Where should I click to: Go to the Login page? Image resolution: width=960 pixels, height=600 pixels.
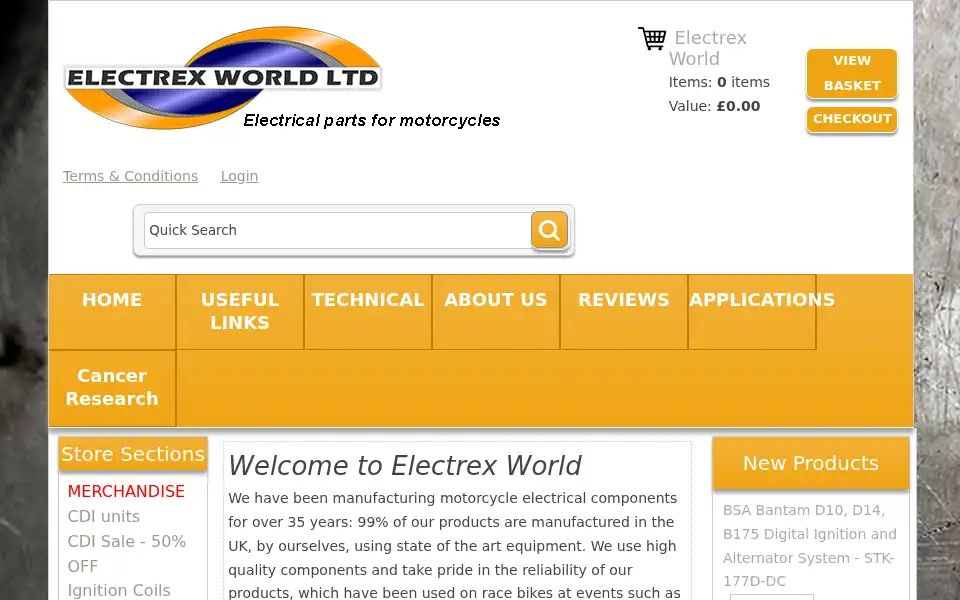[x=239, y=176]
